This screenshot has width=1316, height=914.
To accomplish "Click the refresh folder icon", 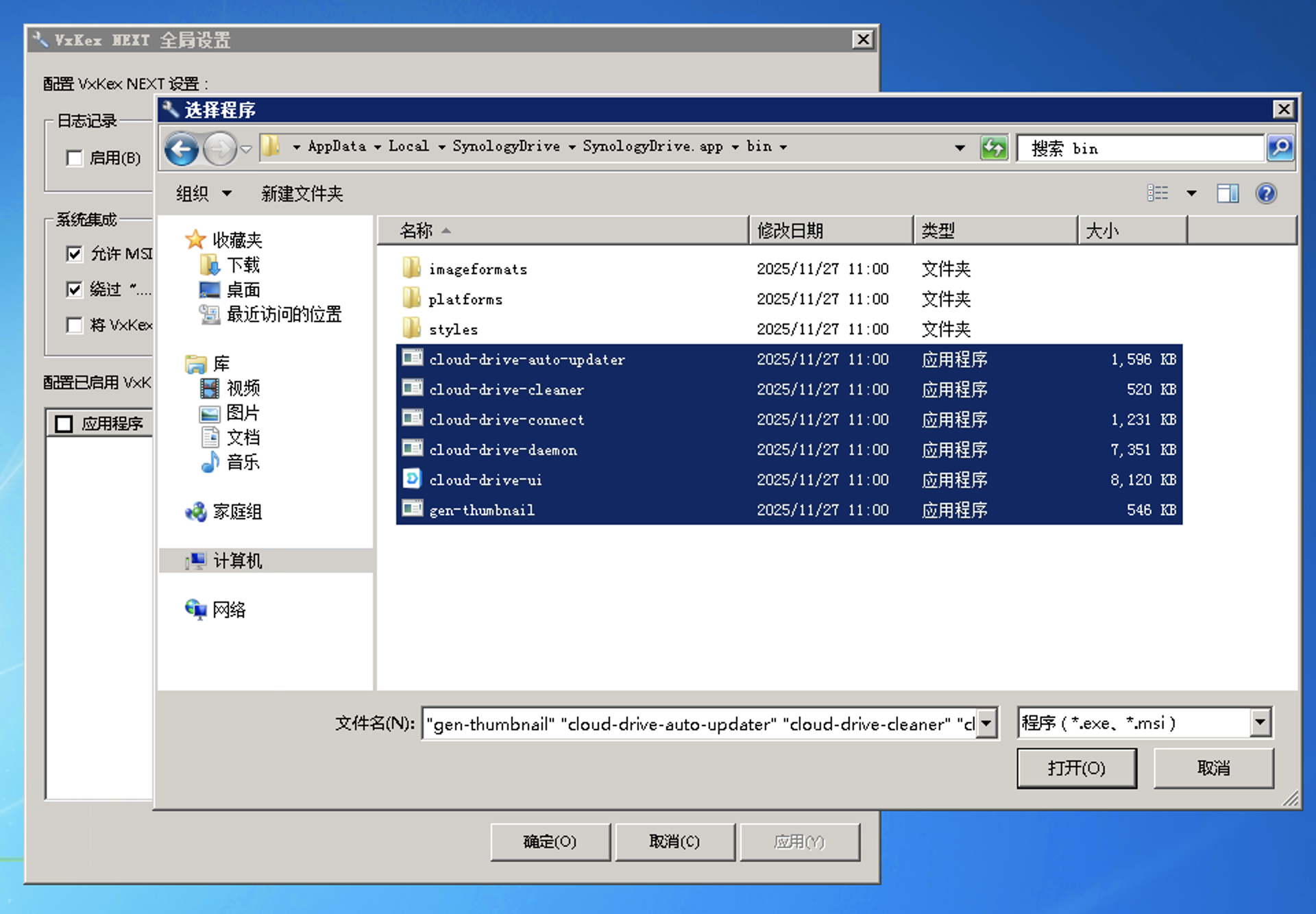I will (994, 148).
